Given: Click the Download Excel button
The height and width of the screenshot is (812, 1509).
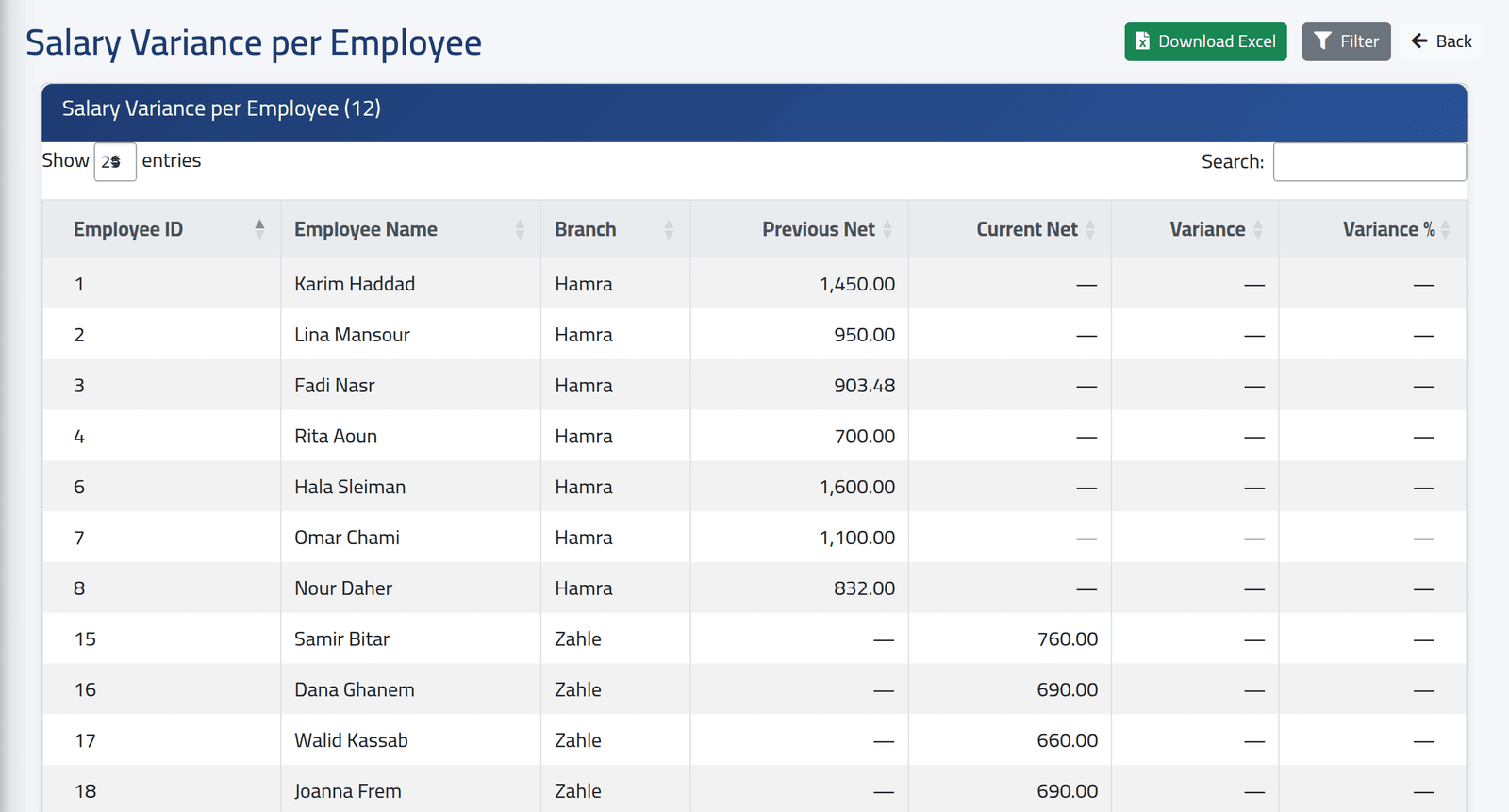Looking at the screenshot, I should 1205,41.
